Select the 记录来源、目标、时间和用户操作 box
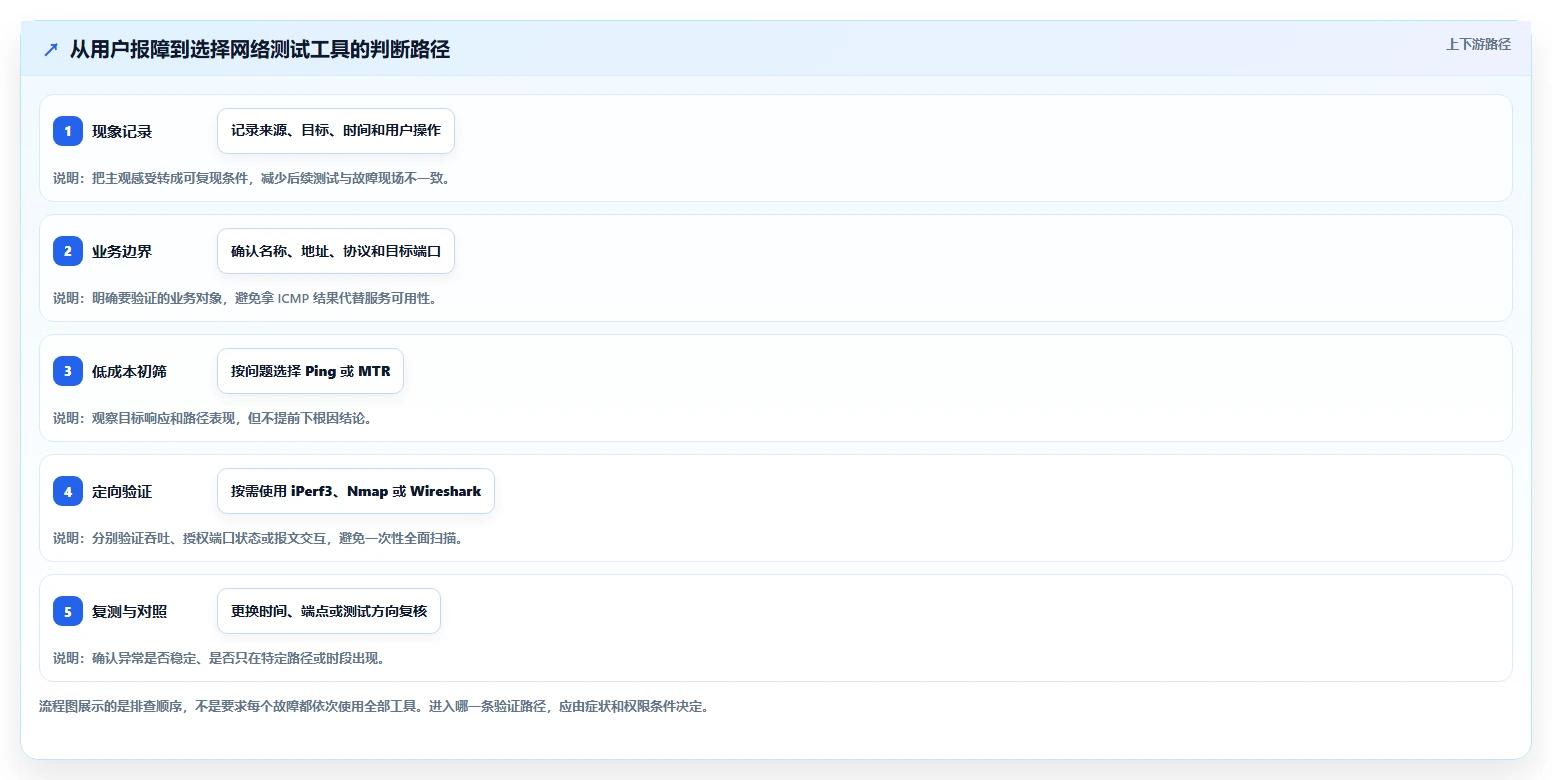Viewport: 1552px width, 780px height. 336,131
